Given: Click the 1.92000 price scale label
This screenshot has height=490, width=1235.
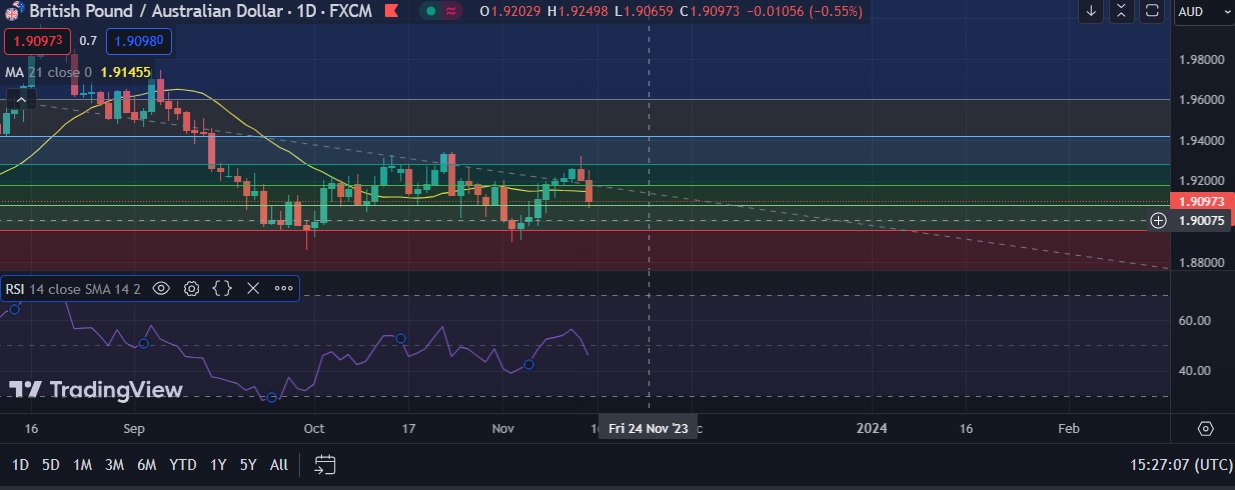Looking at the screenshot, I should [1201, 182].
